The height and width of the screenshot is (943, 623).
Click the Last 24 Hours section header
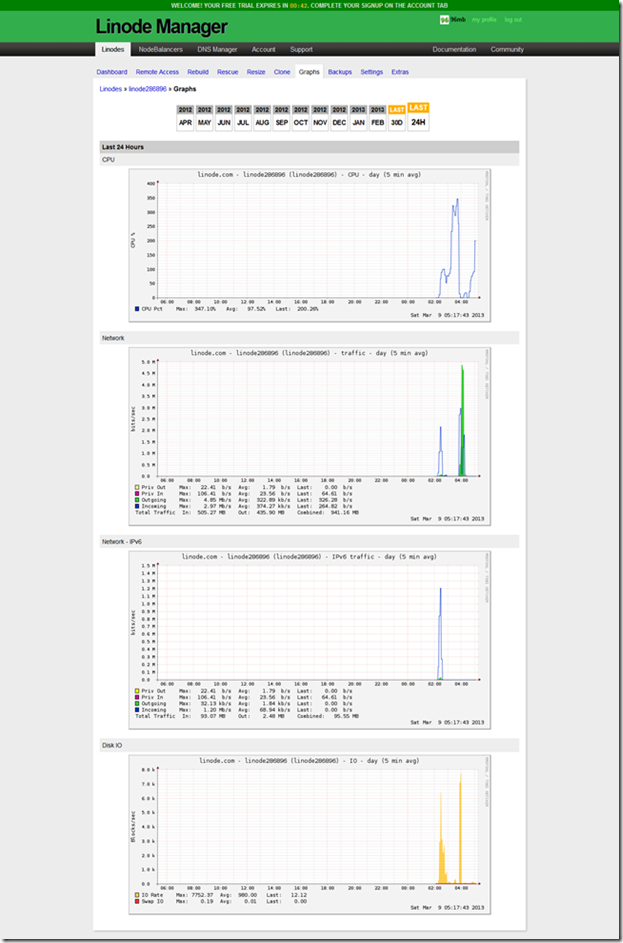309,147
